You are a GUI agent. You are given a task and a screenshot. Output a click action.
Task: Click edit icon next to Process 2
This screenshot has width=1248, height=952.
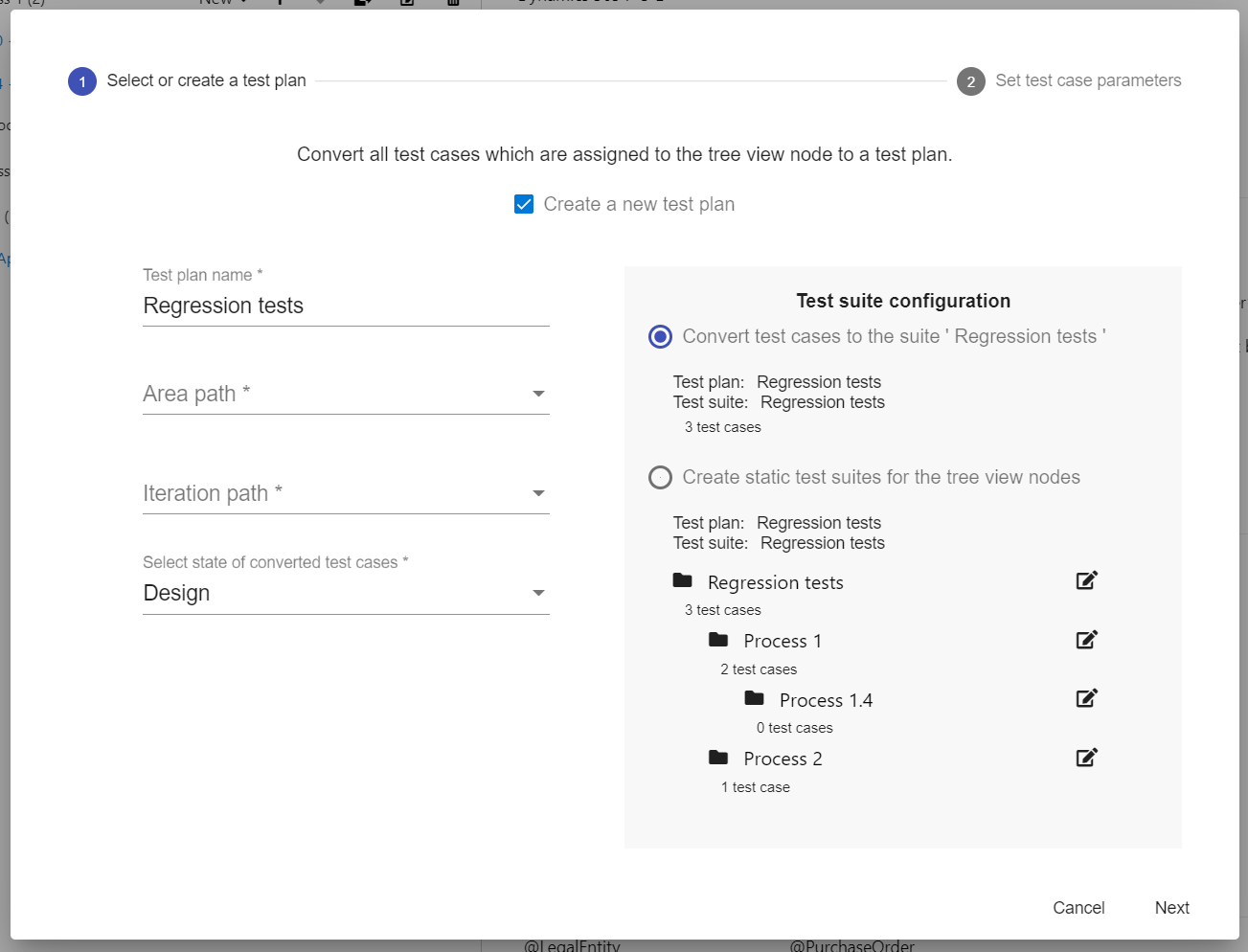(1086, 758)
